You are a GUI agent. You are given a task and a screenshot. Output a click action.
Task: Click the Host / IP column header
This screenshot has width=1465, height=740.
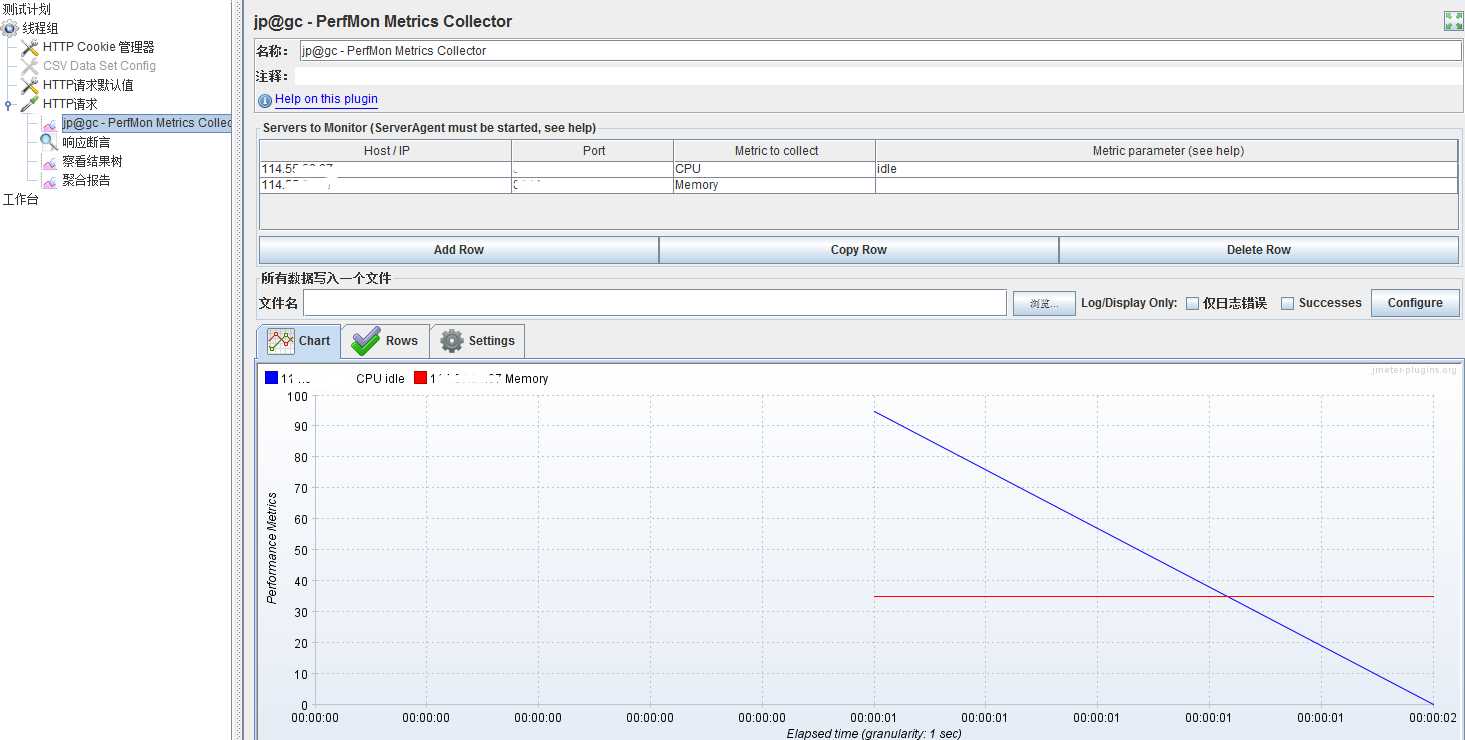[x=386, y=151]
